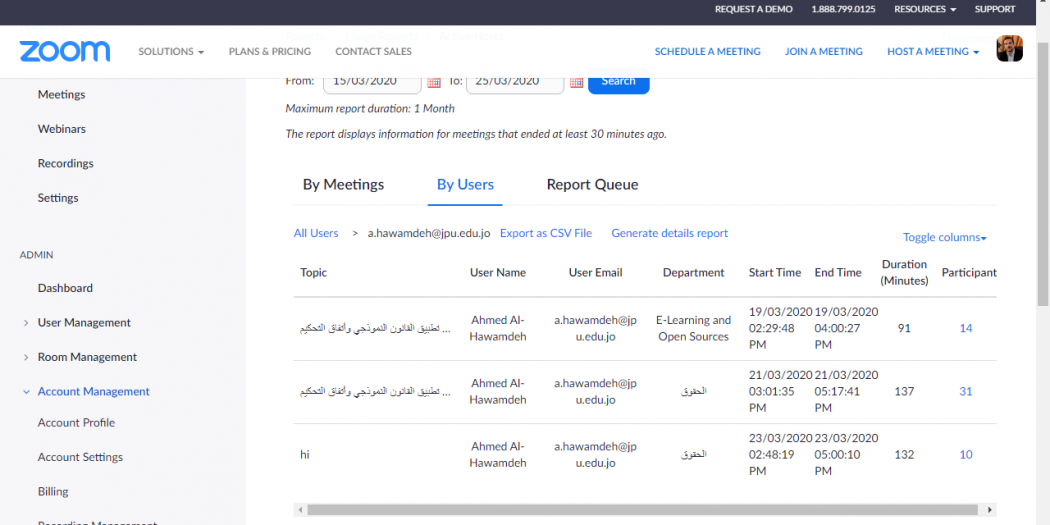Open Account Profile in the sidebar
This screenshot has width=1050, height=525.
click(76, 423)
